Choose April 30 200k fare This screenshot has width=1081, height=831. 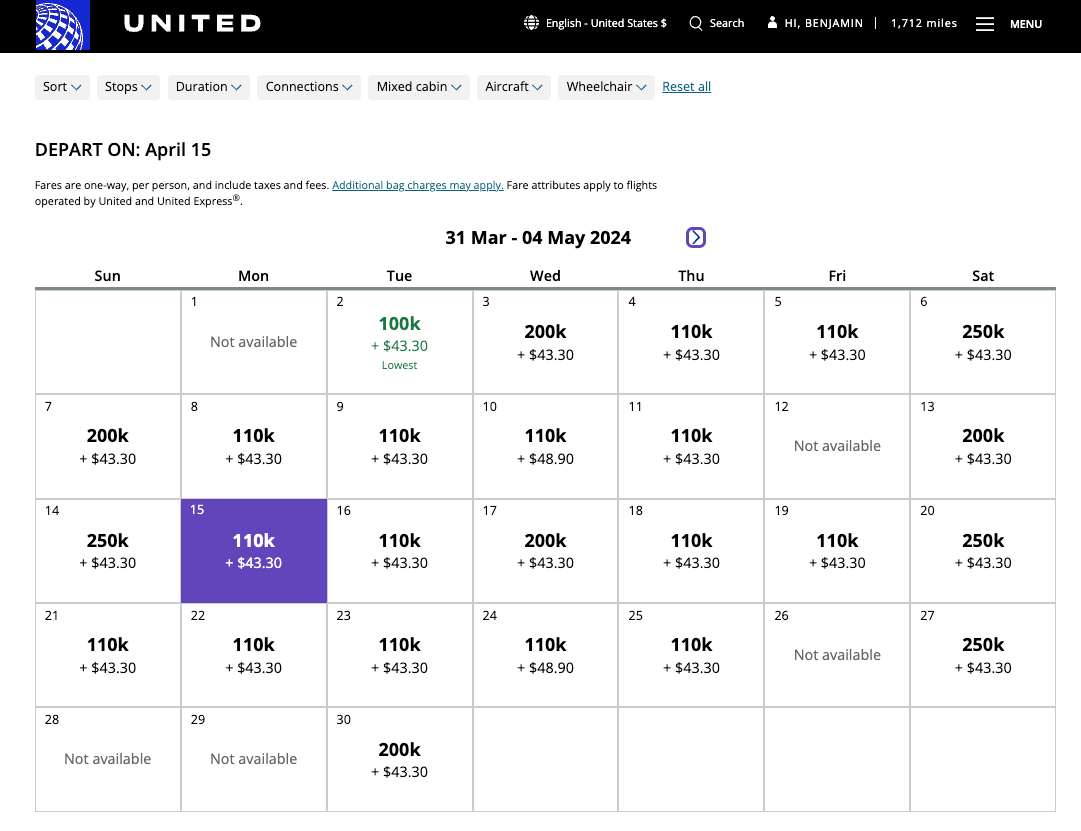click(x=399, y=759)
